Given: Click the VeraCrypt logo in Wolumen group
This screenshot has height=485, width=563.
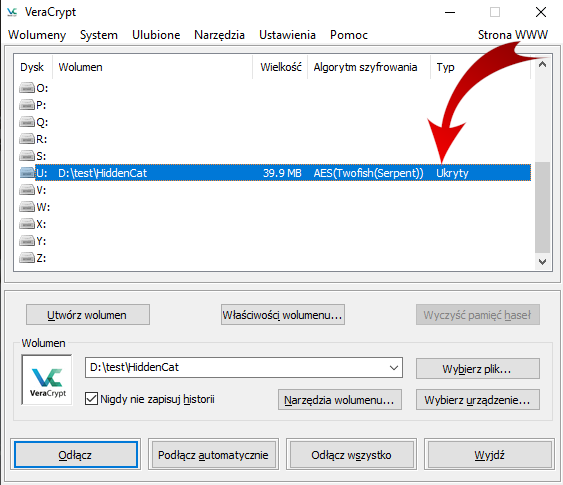Looking at the screenshot, I should point(47,380).
